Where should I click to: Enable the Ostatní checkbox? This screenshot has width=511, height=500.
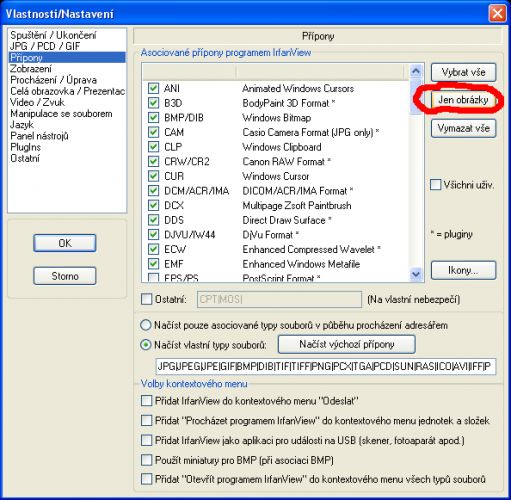146,299
